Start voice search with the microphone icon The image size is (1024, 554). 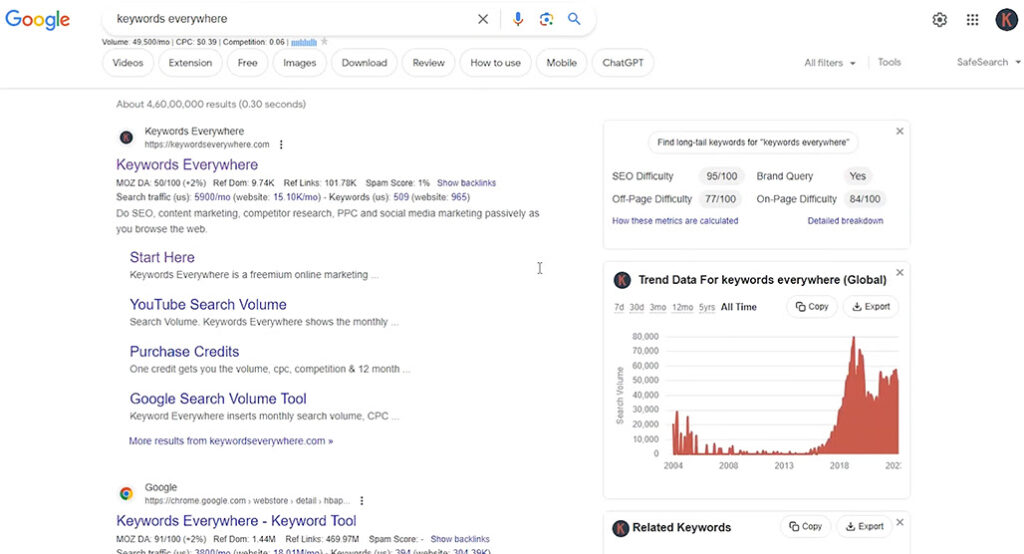[518, 19]
